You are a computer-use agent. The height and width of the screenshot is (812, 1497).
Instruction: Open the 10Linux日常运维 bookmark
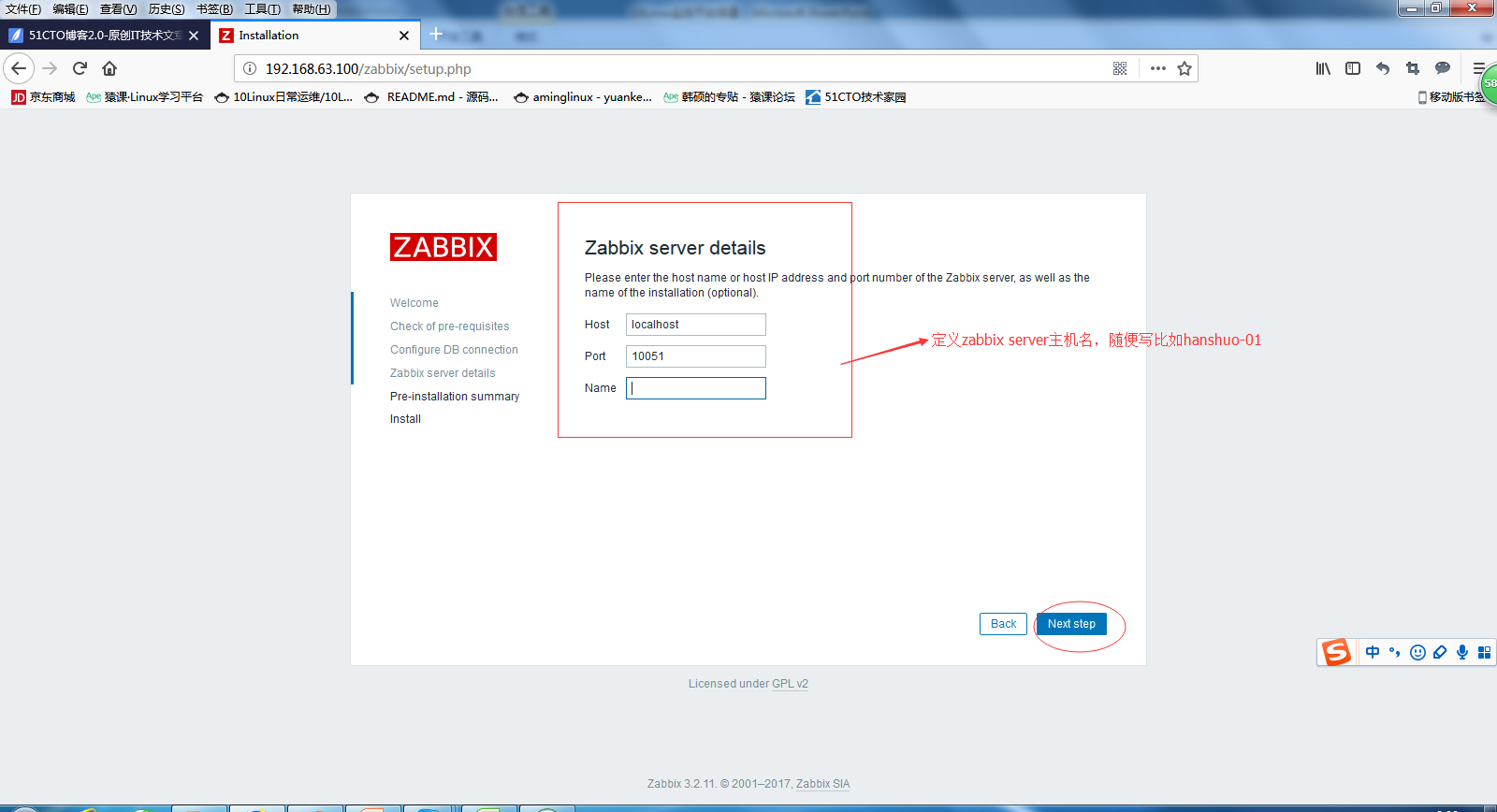tap(283, 97)
